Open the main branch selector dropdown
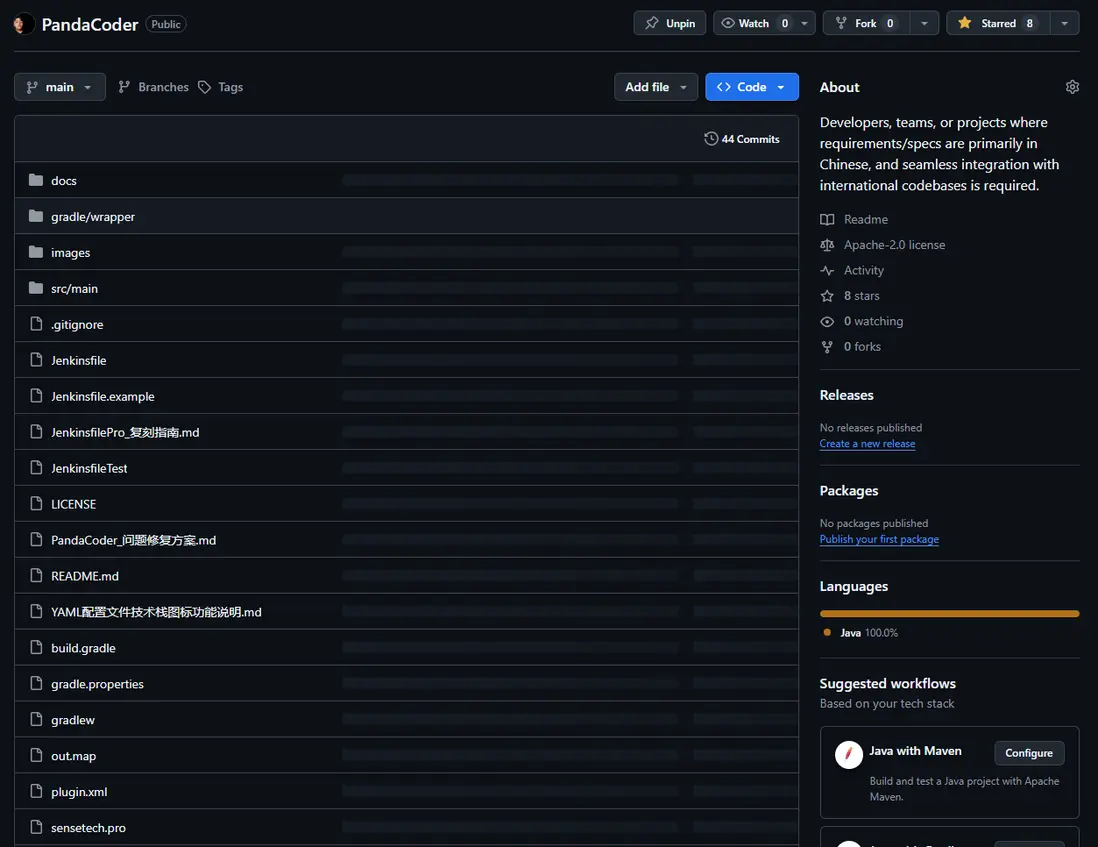The width and height of the screenshot is (1098, 847). click(x=60, y=87)
